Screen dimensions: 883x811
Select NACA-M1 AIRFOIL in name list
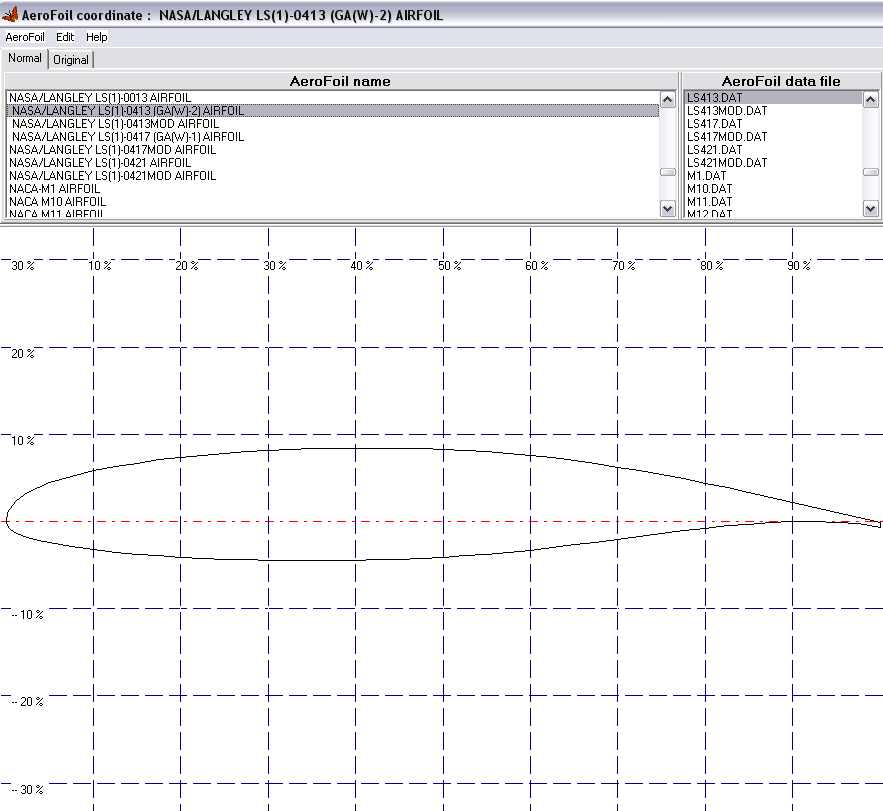54,189
